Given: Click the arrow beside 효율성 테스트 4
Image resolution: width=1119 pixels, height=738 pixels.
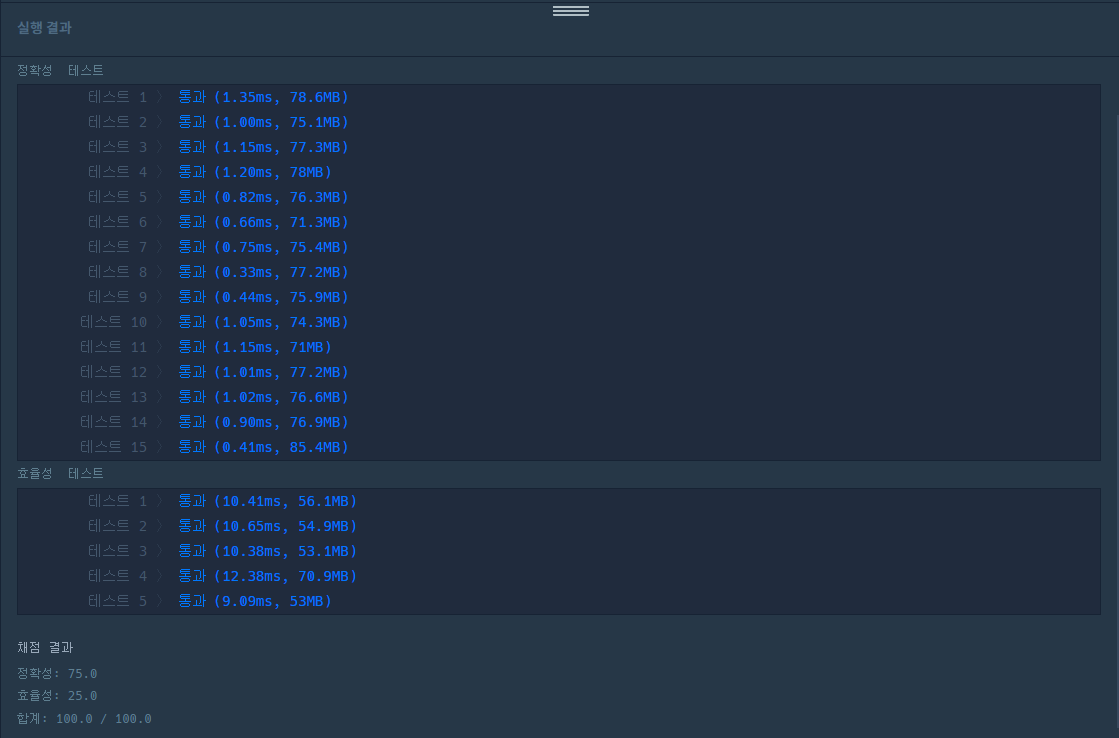Looking at the screenshot, I should point(160,576).
